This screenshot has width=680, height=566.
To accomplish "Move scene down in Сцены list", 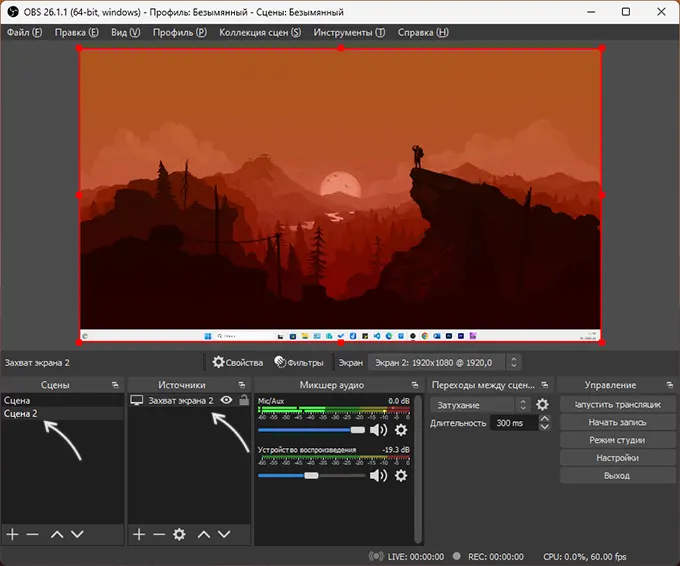I will coord(77,535).
